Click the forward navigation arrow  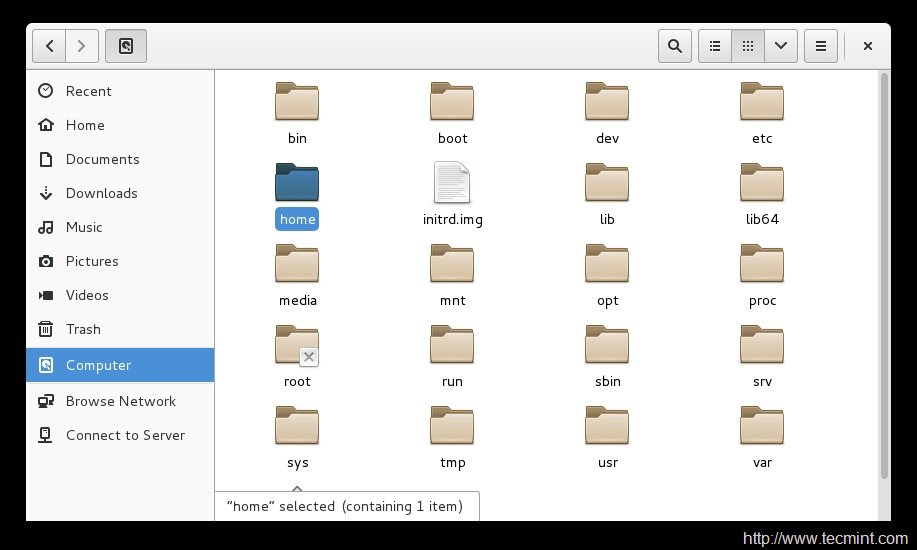82,46
